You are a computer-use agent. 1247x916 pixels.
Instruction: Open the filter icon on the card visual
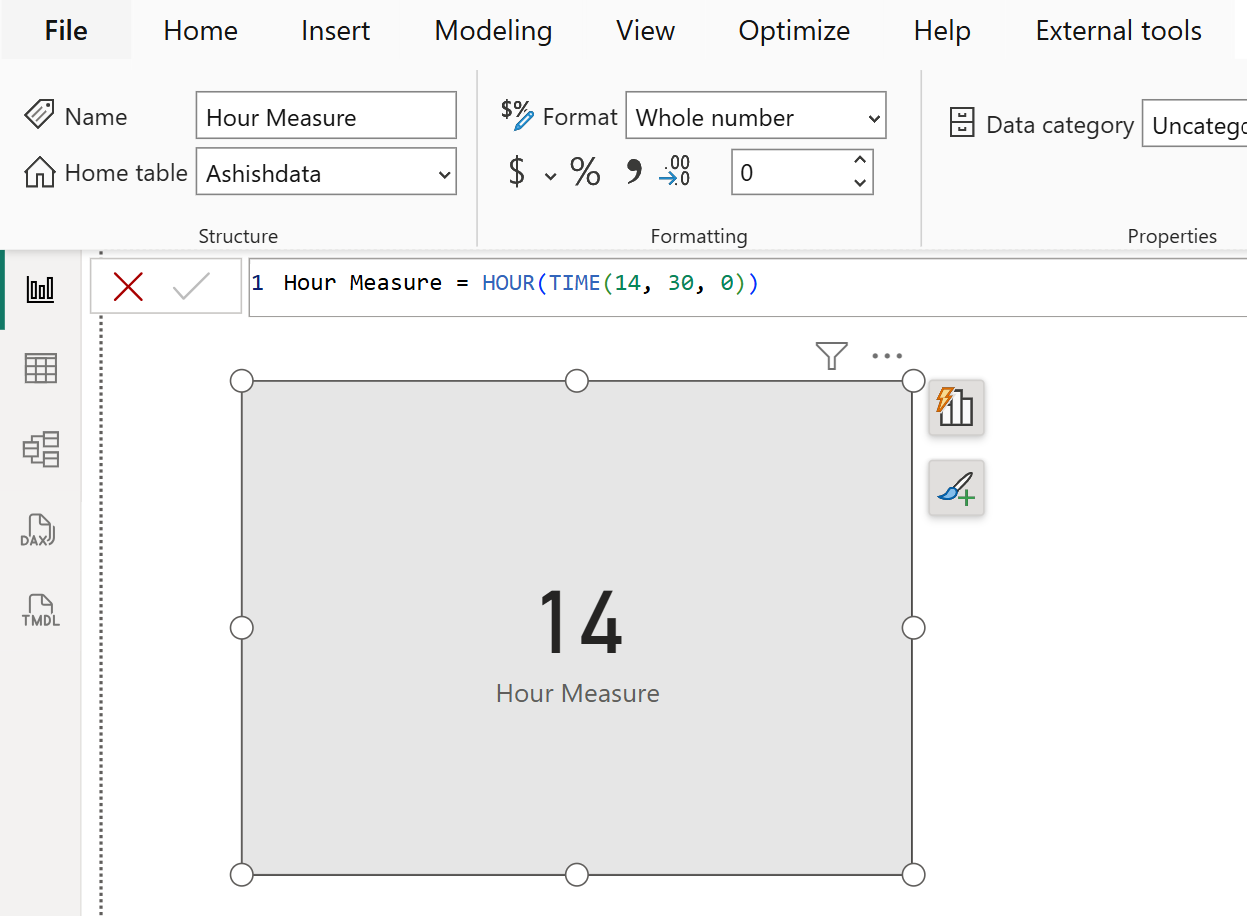point(831,355)
